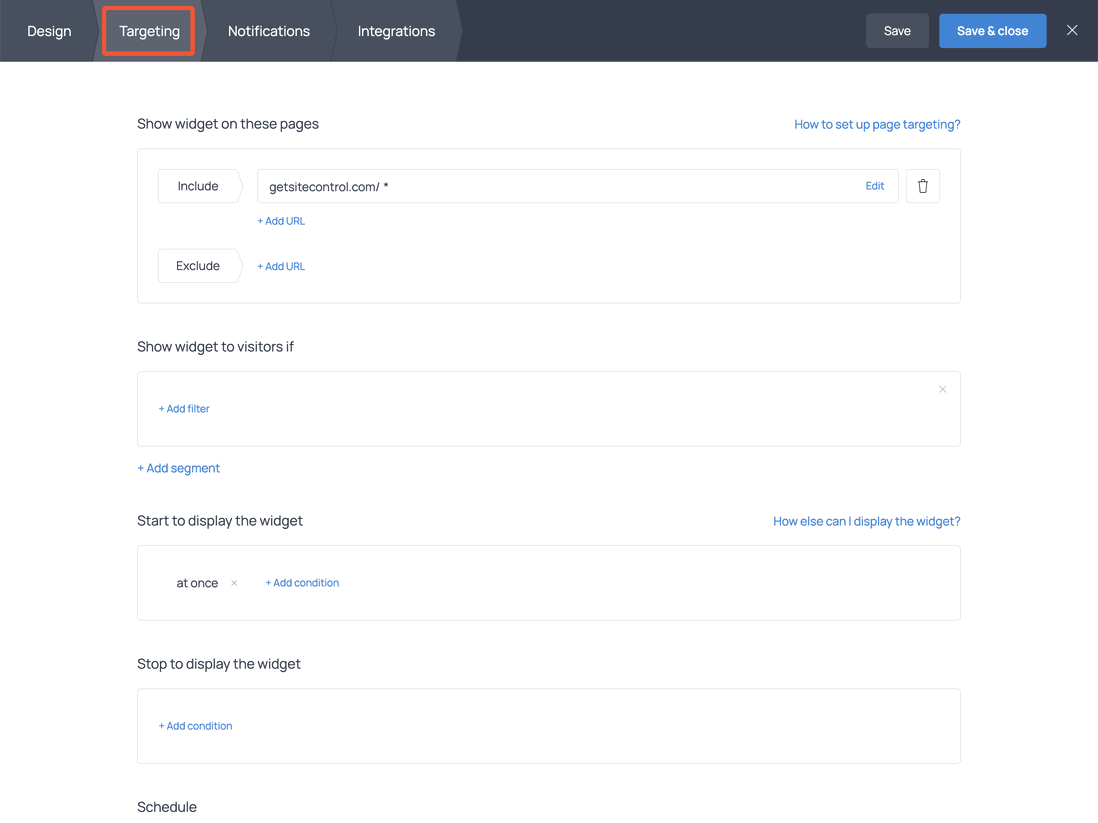Remove the empty visitor filter block
The width and height of the screenshot is (1098, 823).
tap(942, 389)
